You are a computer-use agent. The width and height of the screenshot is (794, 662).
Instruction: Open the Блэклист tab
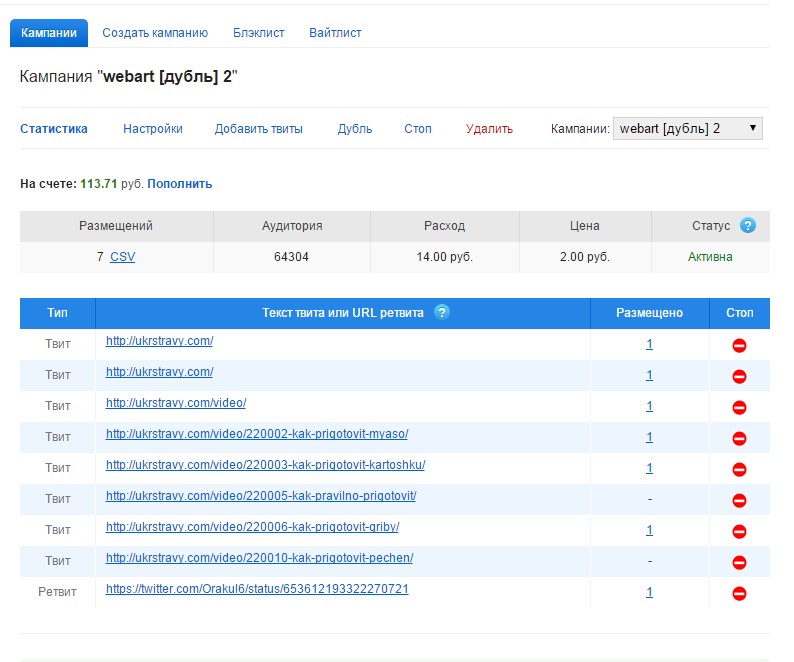(258, 33)
